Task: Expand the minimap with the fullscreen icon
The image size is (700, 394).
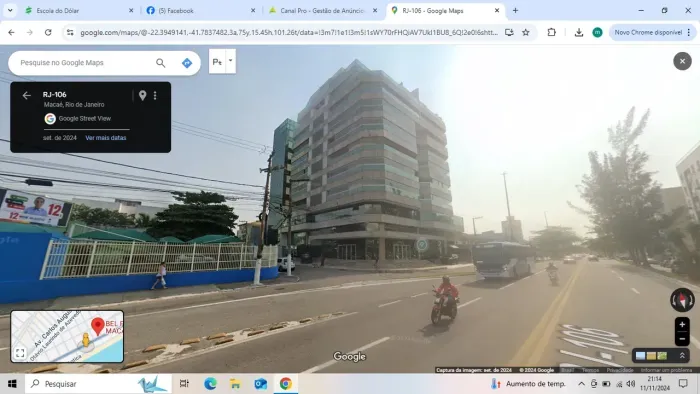Action: coord(20,353)
